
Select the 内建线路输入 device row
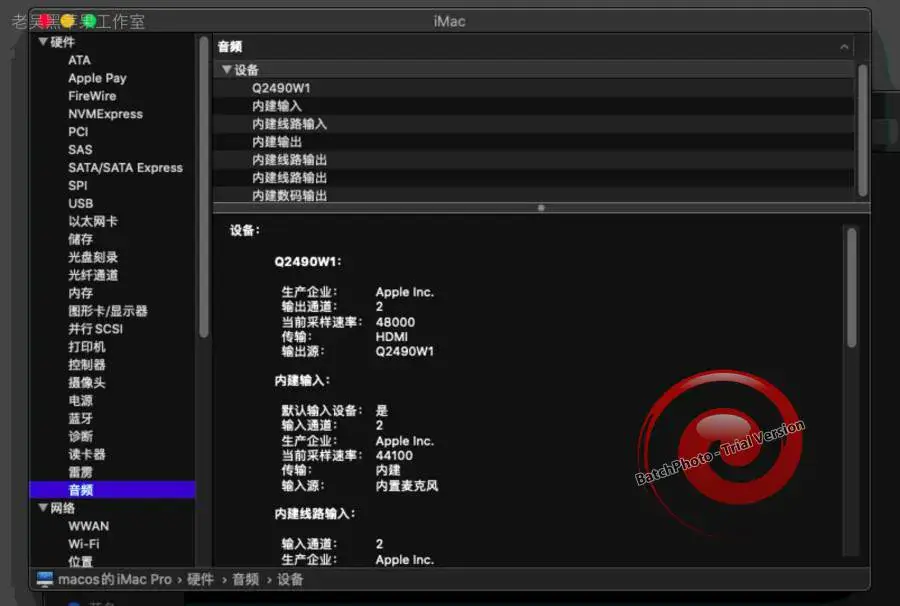[533, 124]
